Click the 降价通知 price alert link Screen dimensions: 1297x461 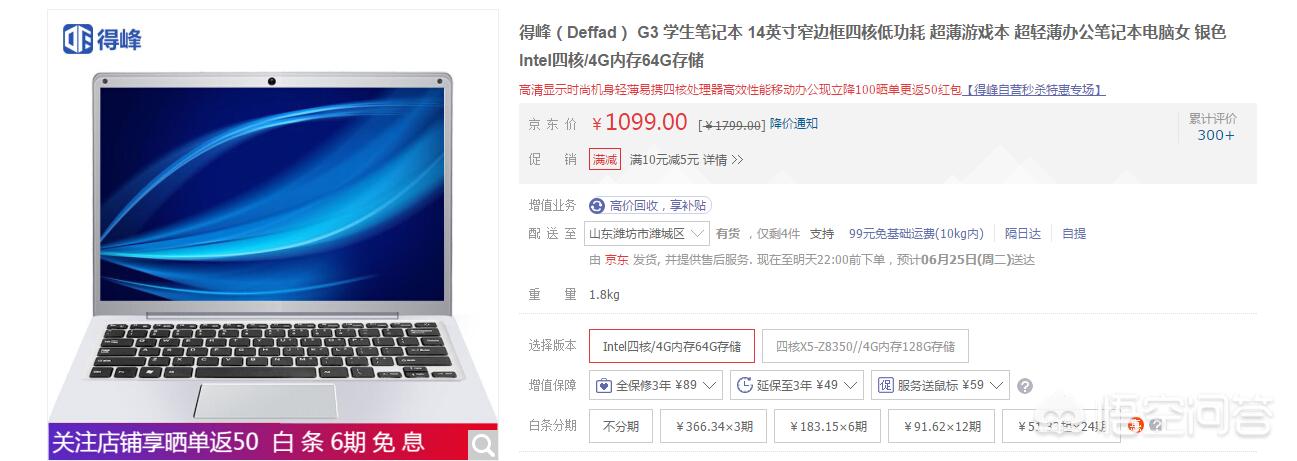794,124
